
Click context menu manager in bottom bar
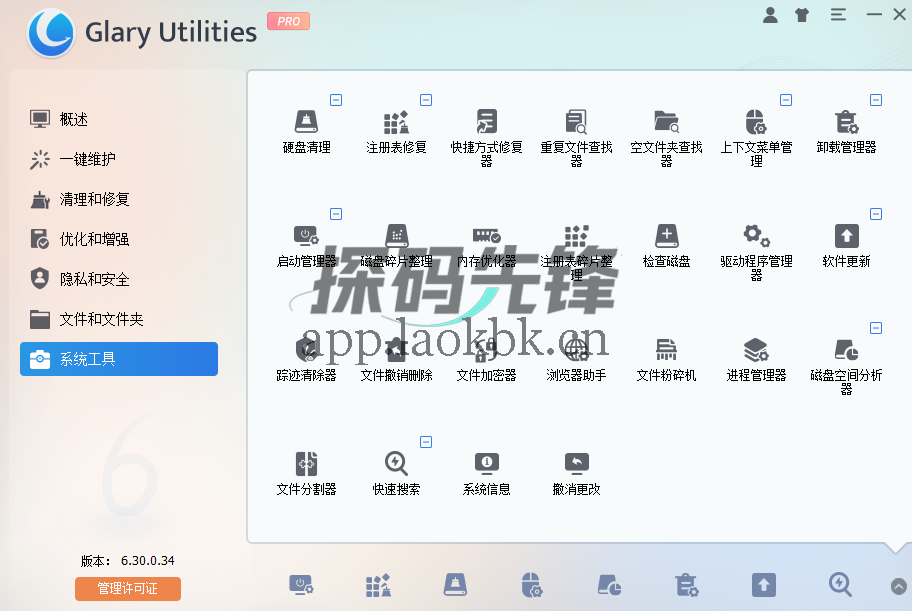tap(532, 585)
